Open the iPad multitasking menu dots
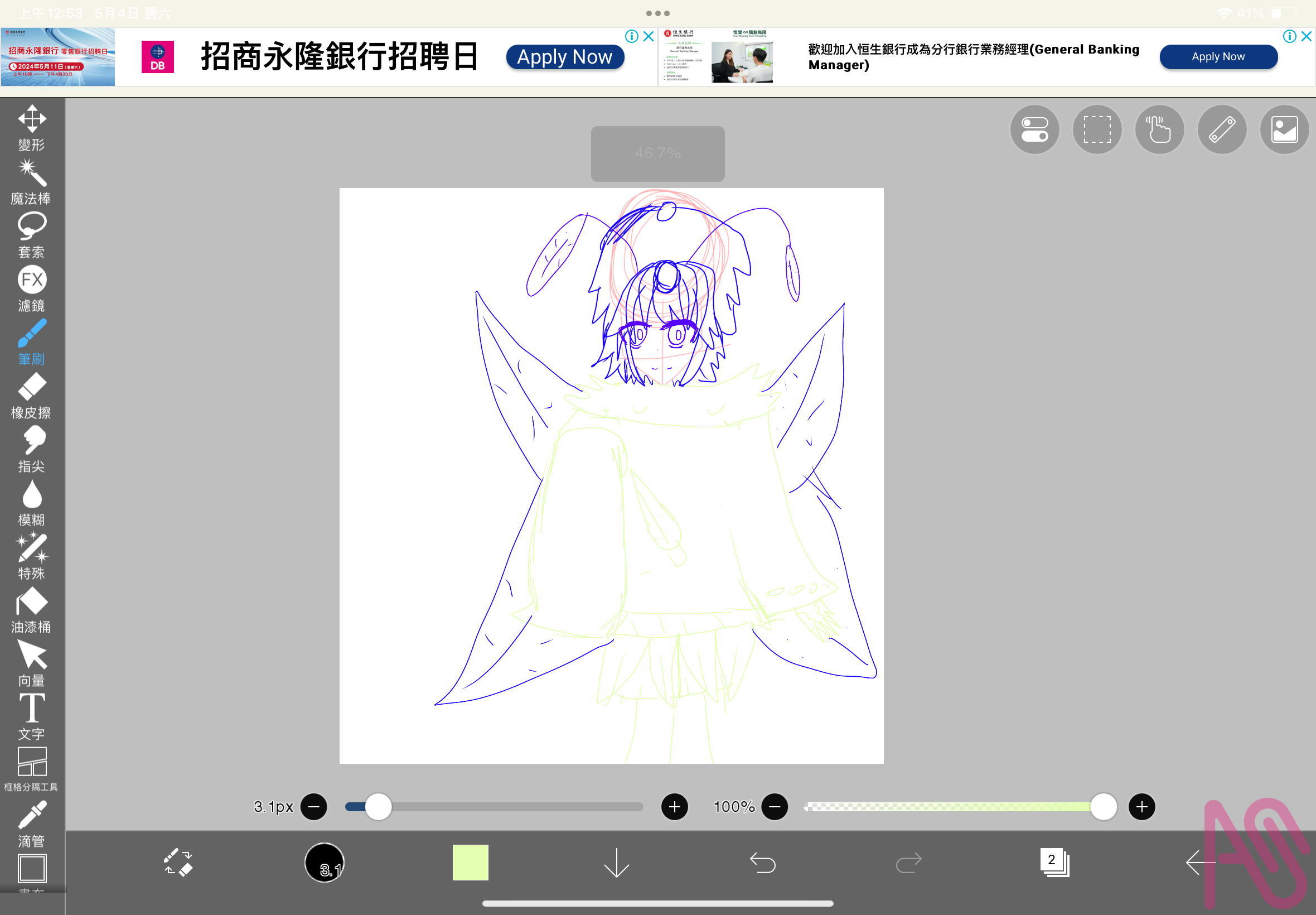 pyautogui.click(x=657, y=13)
